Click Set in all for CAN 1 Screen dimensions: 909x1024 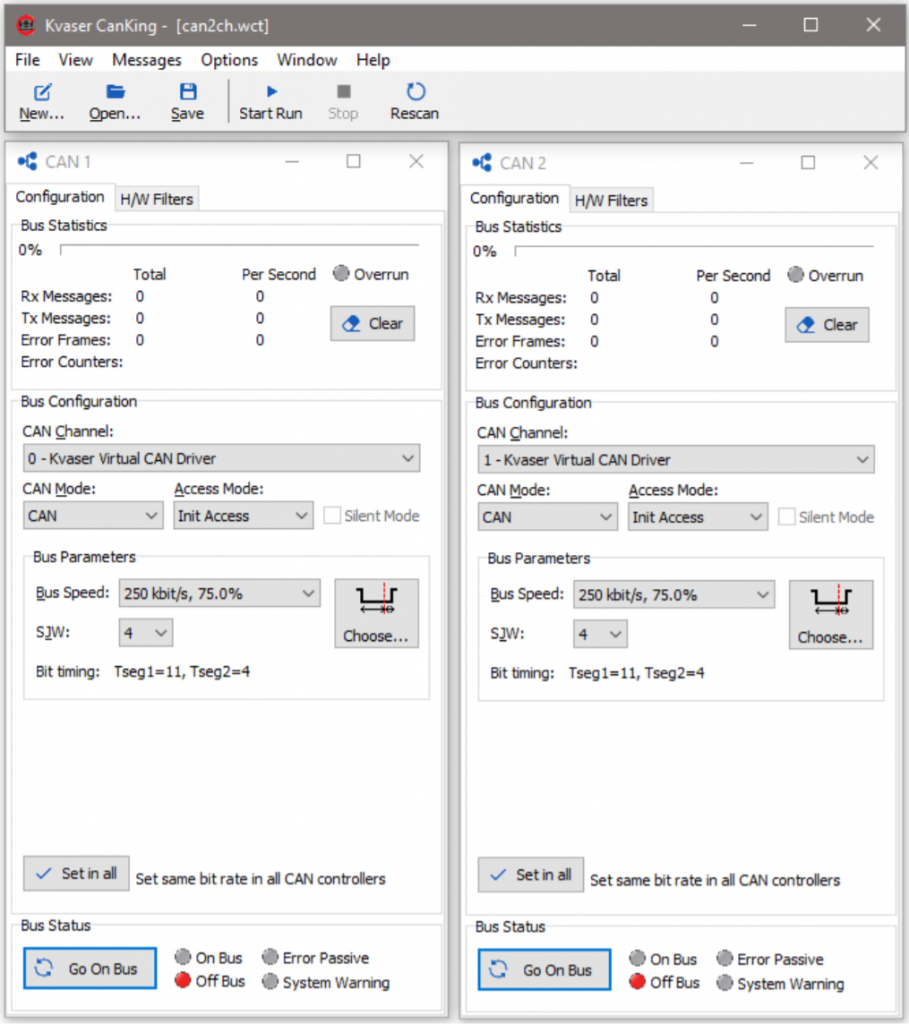[x=76, y=873]
